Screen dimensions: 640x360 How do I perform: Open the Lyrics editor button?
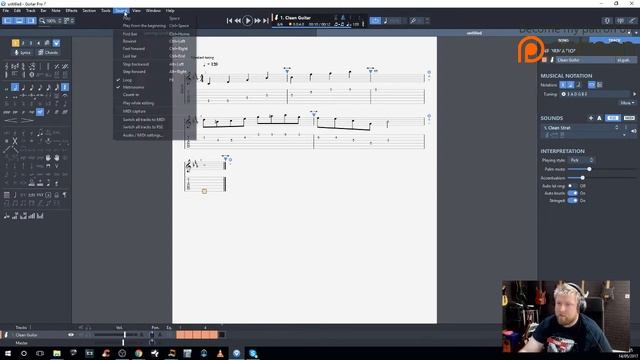(x=23, y=53)
